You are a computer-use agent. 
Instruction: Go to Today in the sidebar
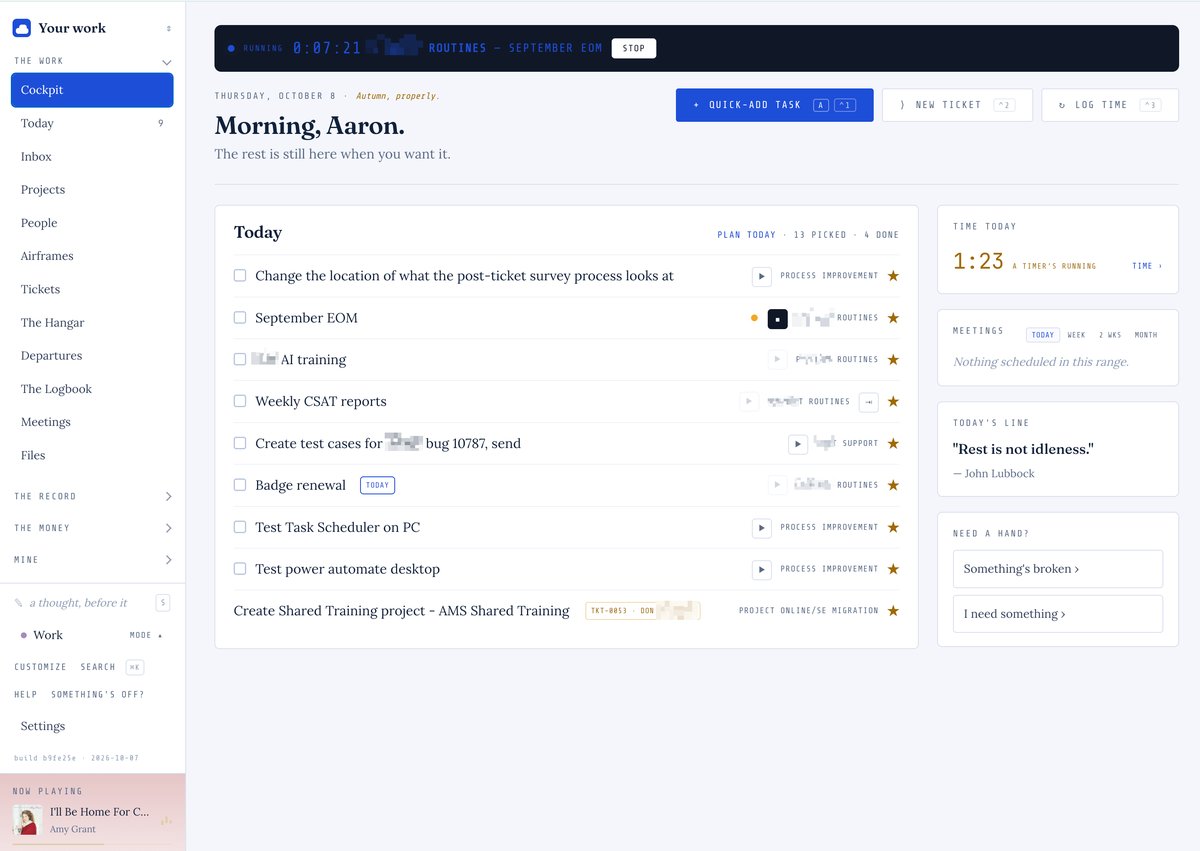pyautogui.click(x=92, y=123)
